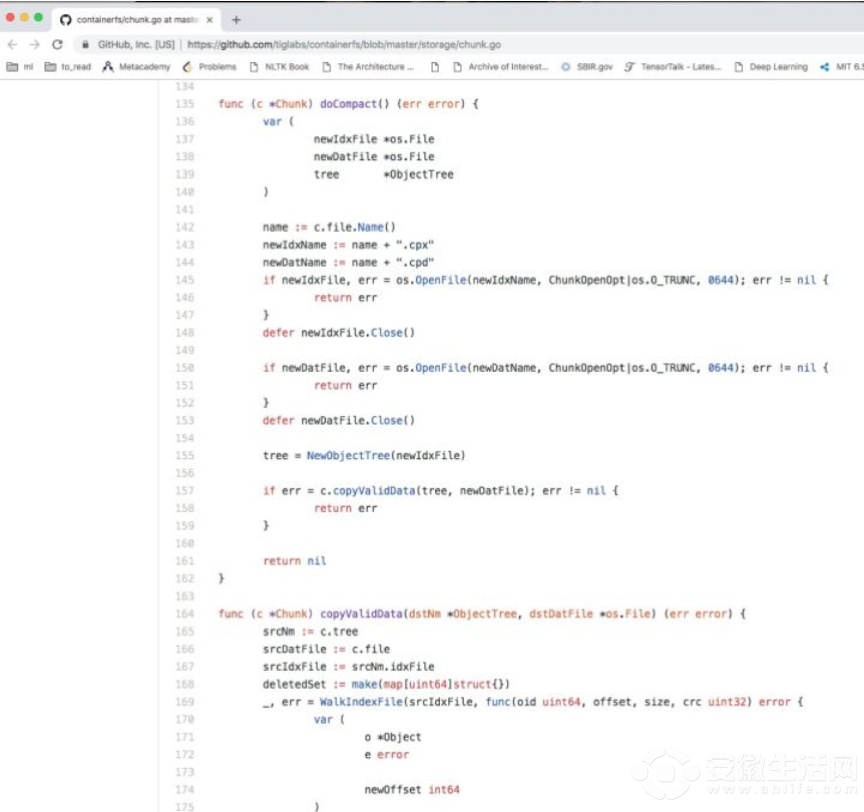Viewport: 864px width, 812px height.
Task: Open the MIT 6.S bookmark
Action: tap(841, 67)
